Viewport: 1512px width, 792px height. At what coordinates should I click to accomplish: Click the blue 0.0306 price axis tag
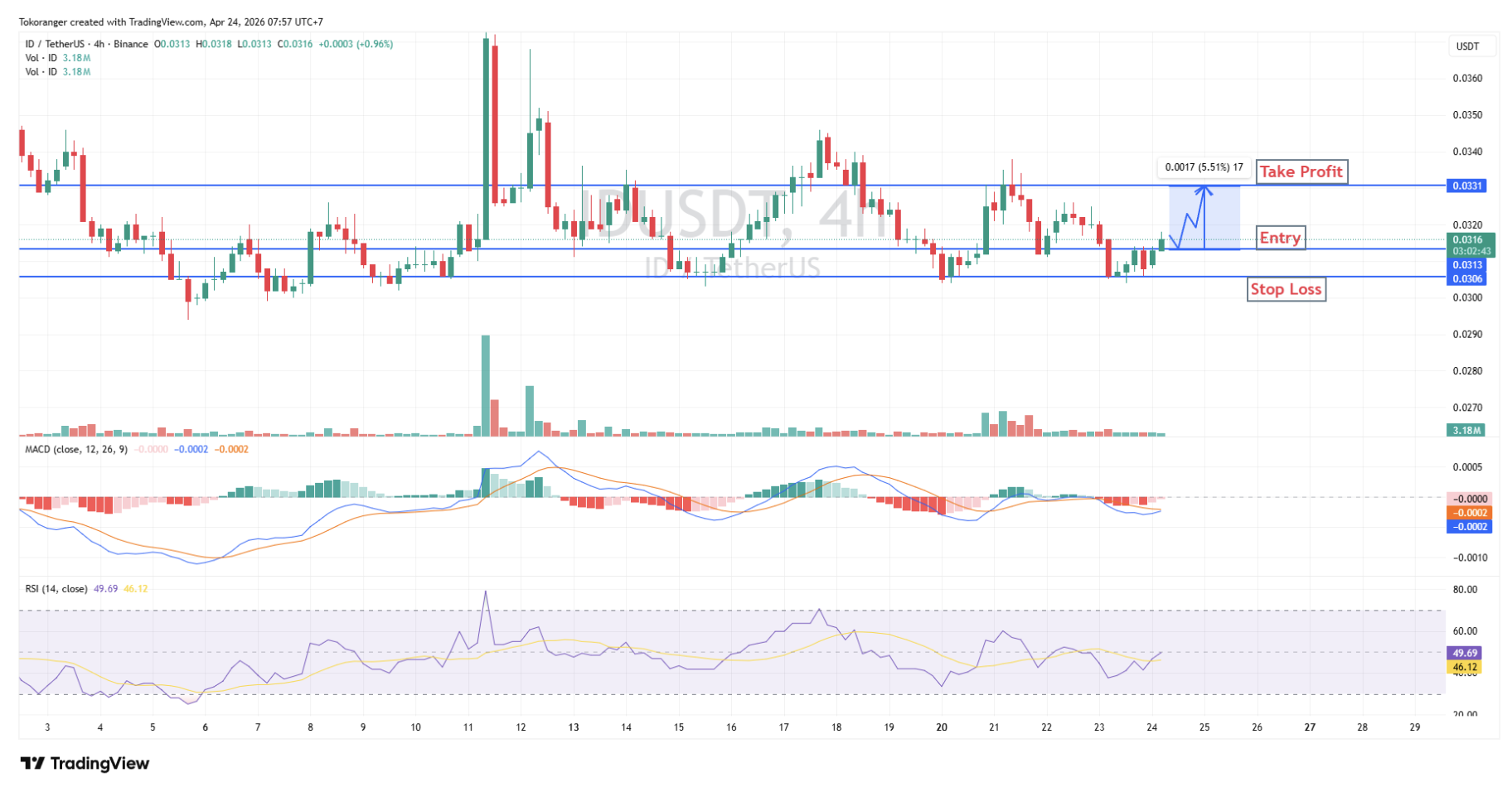pyautogui.click(x=1466, y=279)
